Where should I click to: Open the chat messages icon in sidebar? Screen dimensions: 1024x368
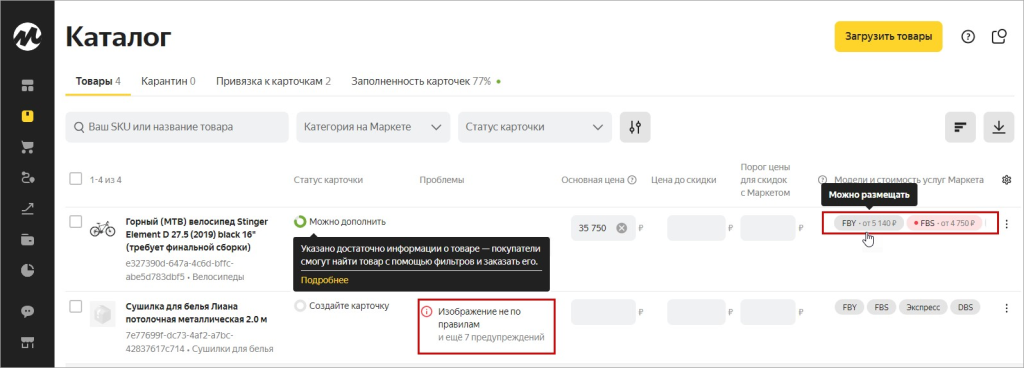pos(27,311)
